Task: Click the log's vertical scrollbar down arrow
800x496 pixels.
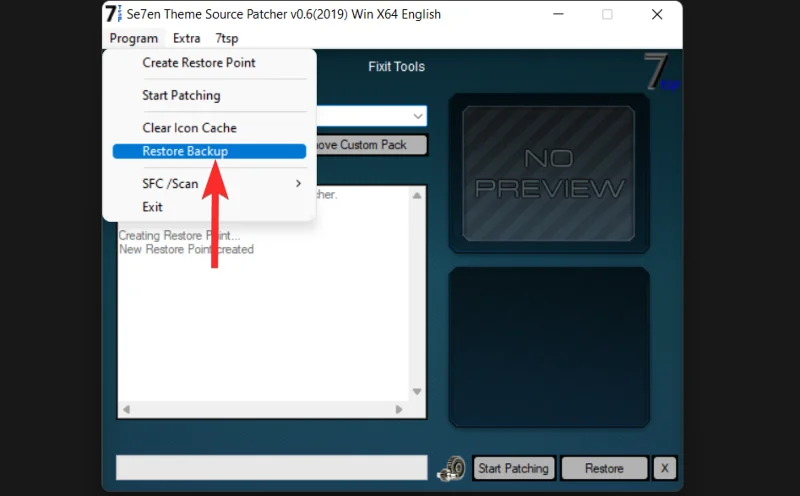Action: 417,392
